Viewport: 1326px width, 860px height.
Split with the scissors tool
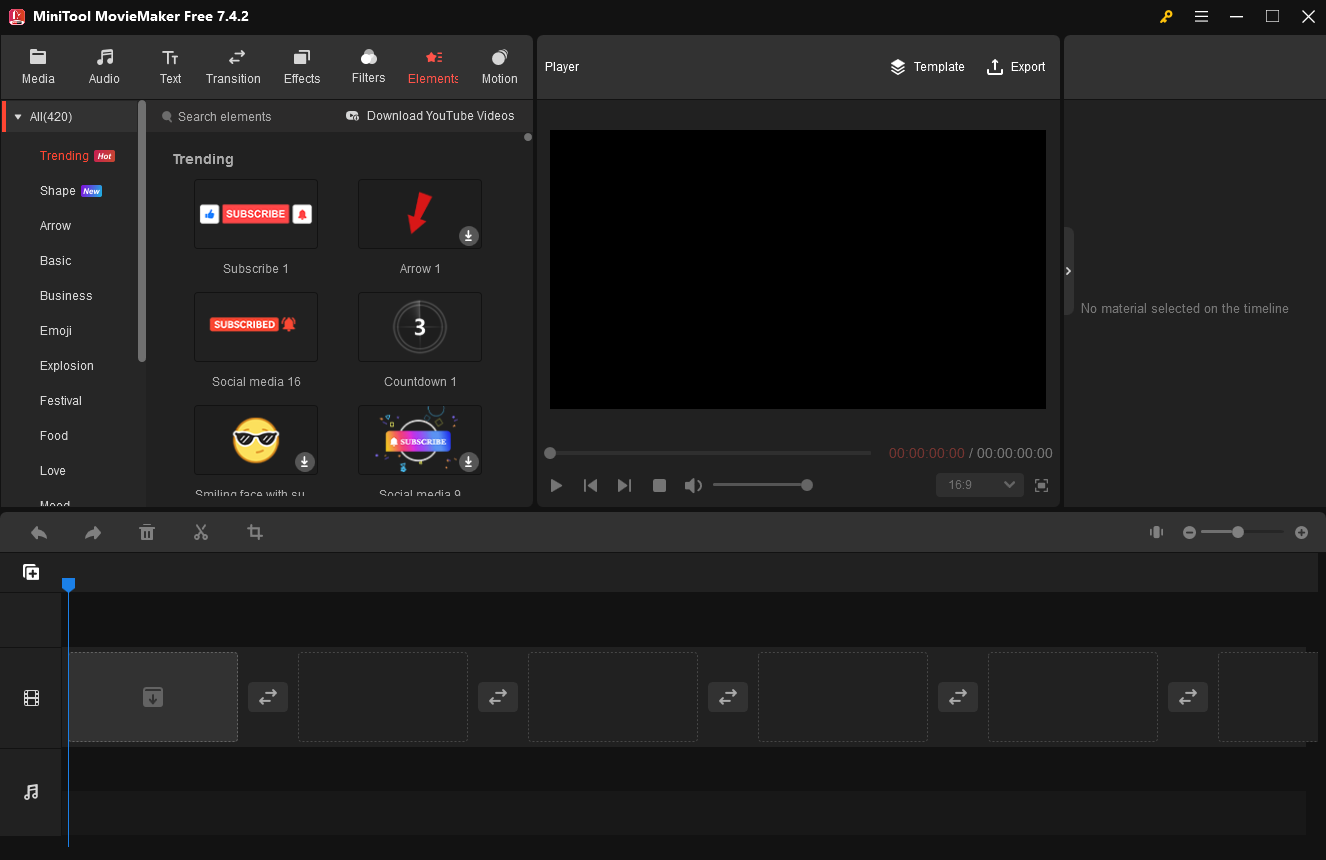201,533
